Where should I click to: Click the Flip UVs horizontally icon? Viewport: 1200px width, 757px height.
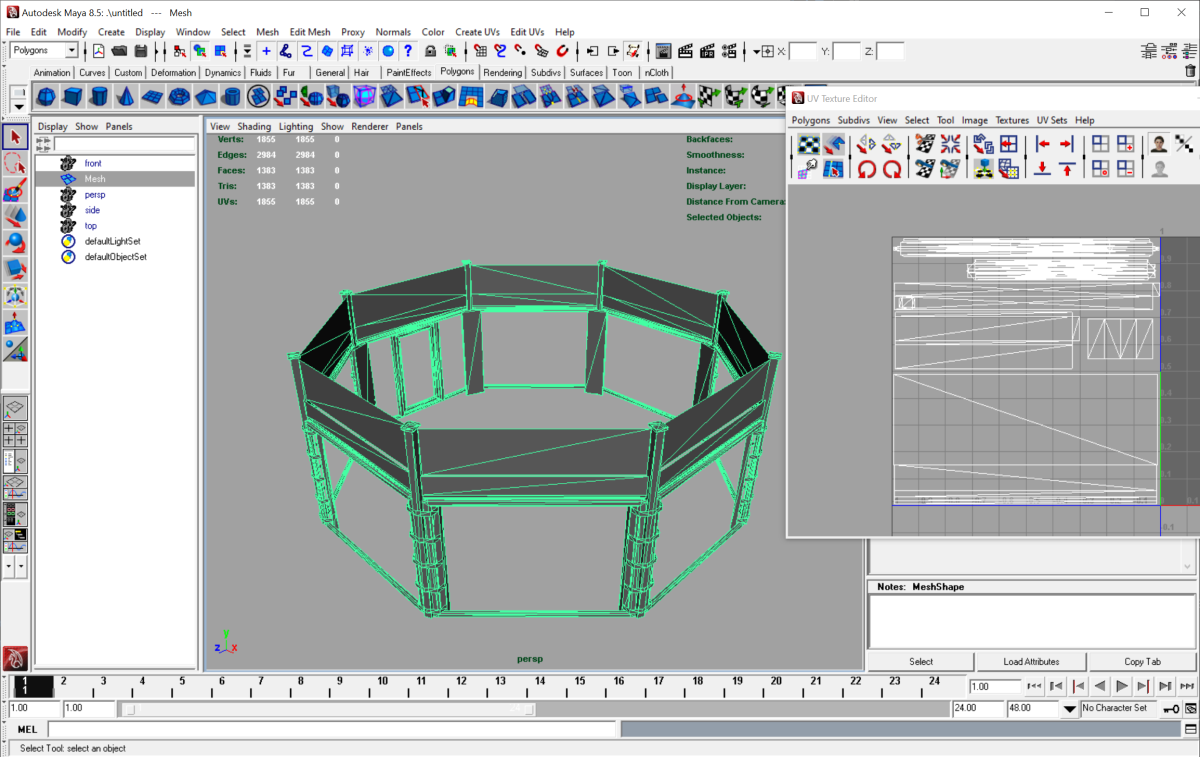point(866,144)
